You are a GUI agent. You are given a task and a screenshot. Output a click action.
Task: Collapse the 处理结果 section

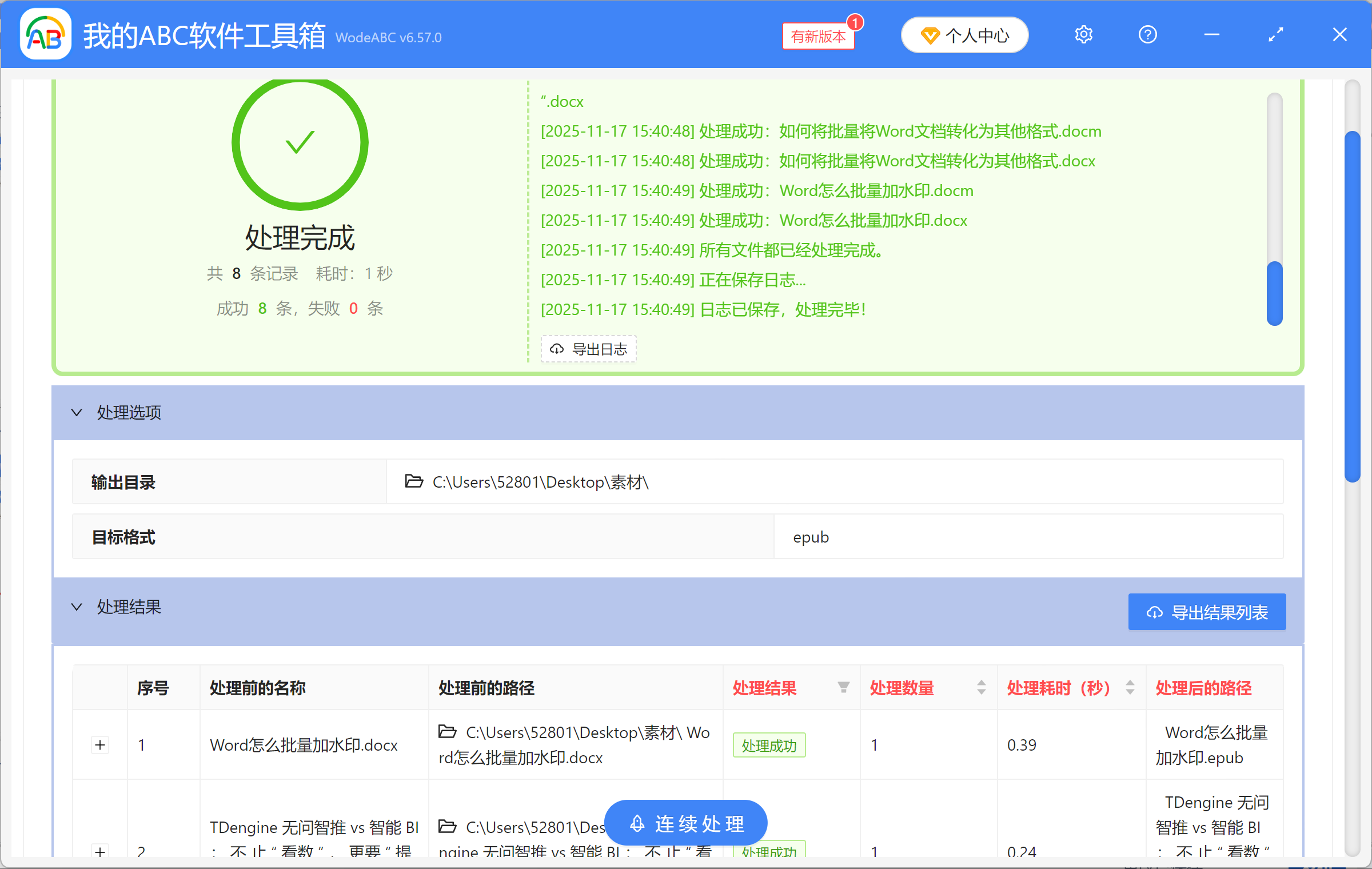pyautogui.click(x=77, y=607)
